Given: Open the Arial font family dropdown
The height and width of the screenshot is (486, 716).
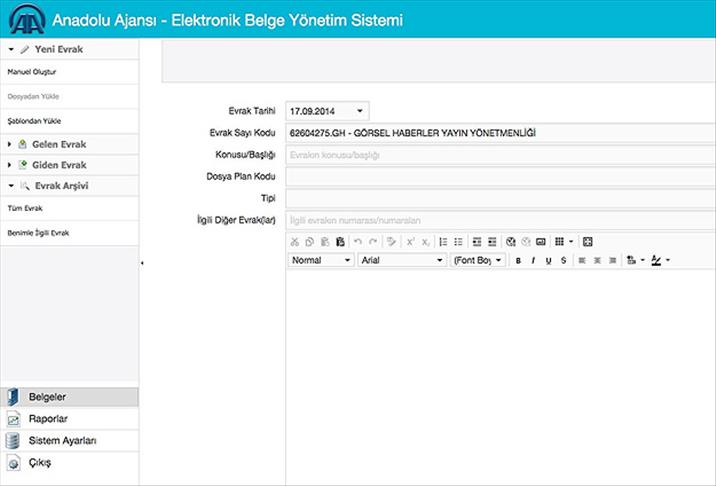Looking at the screenshot, I should [402, 260].
